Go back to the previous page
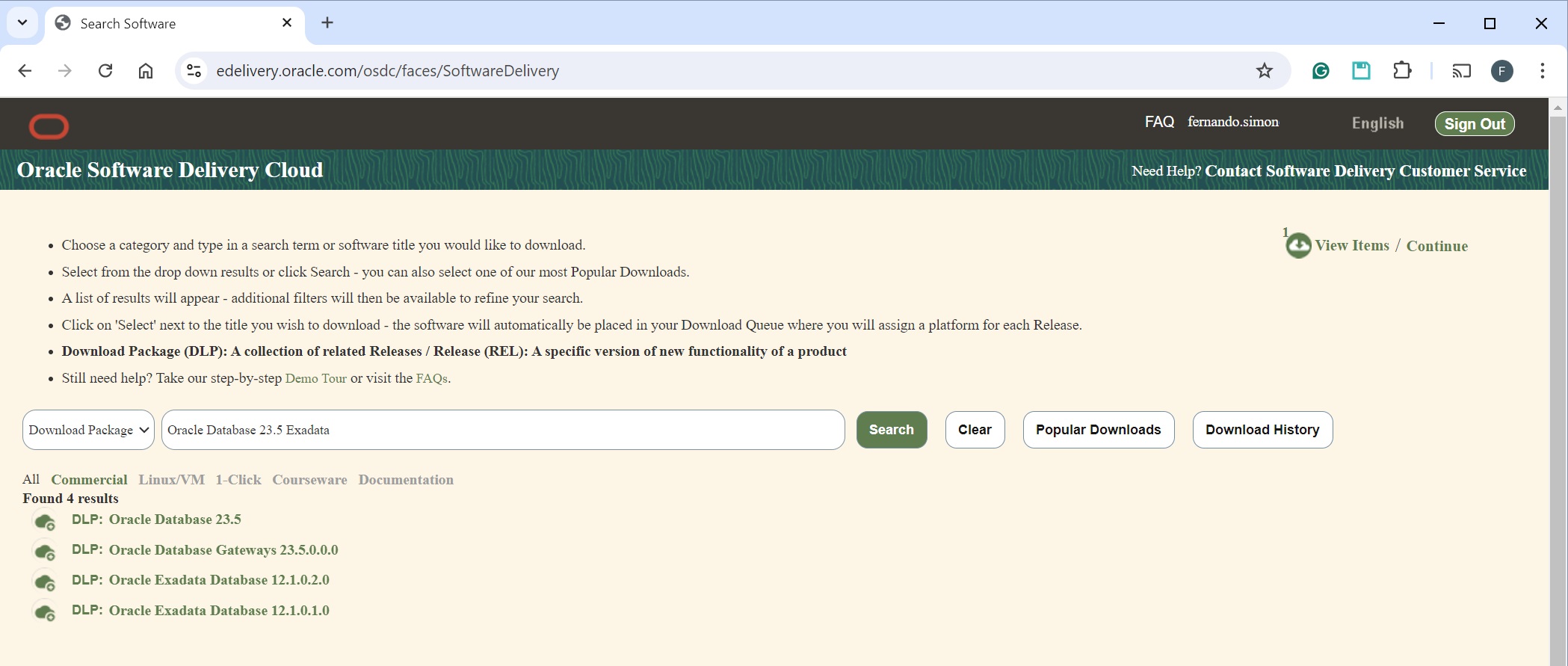The height and width of the screenshot is (666, 1568). tap(25, 71)
